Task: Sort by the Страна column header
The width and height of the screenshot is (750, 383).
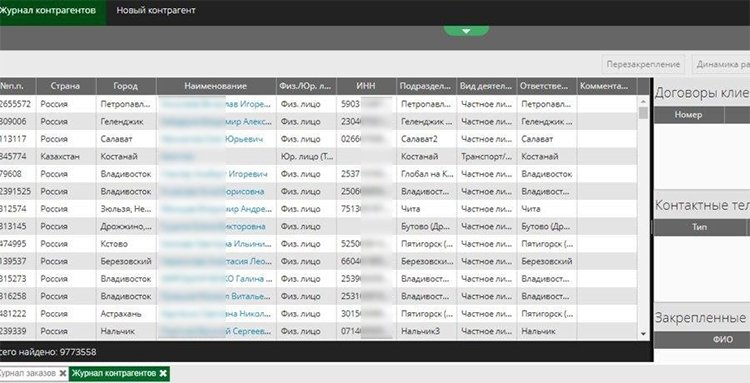Action: [x=66, y=87]
